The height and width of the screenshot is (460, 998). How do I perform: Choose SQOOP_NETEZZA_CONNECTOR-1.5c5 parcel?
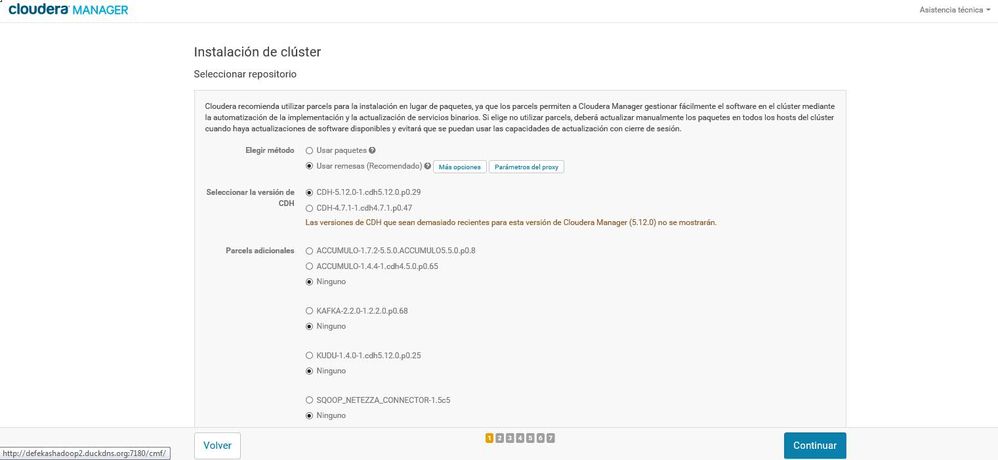pos(310,400)
